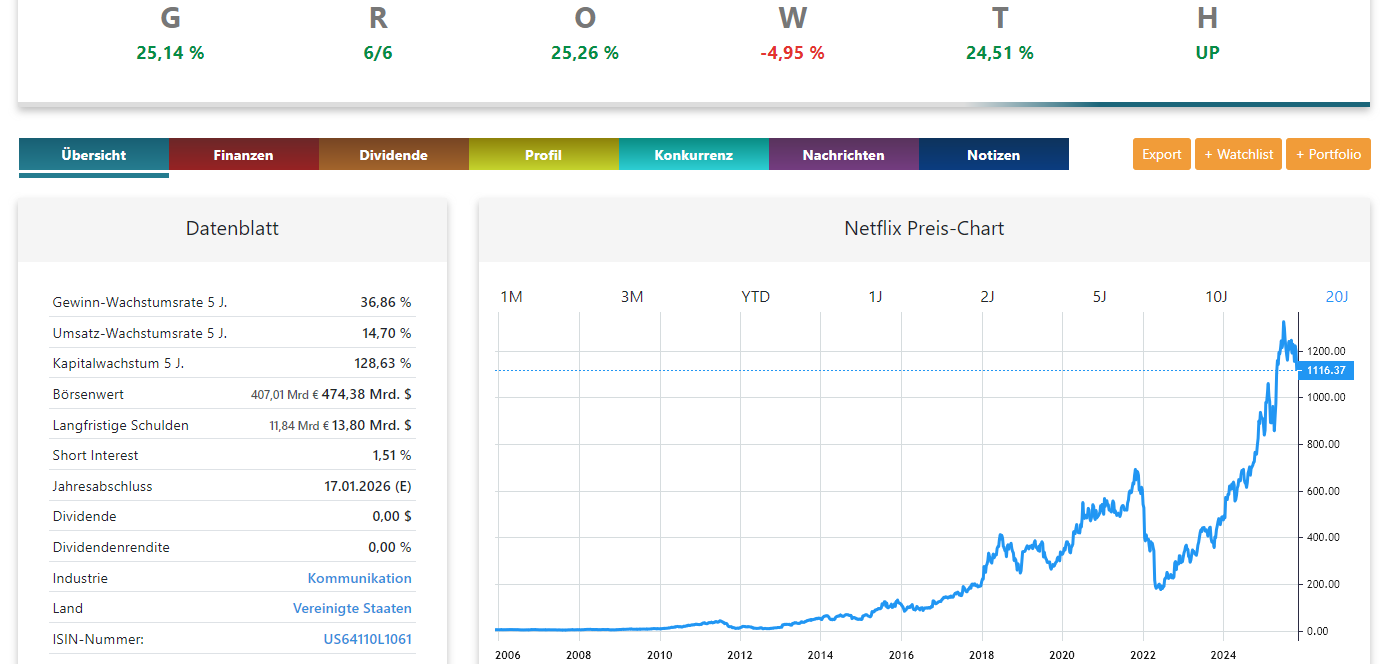
Task: Click the Vereinigte Staaten country link
Action: [352, 608]
